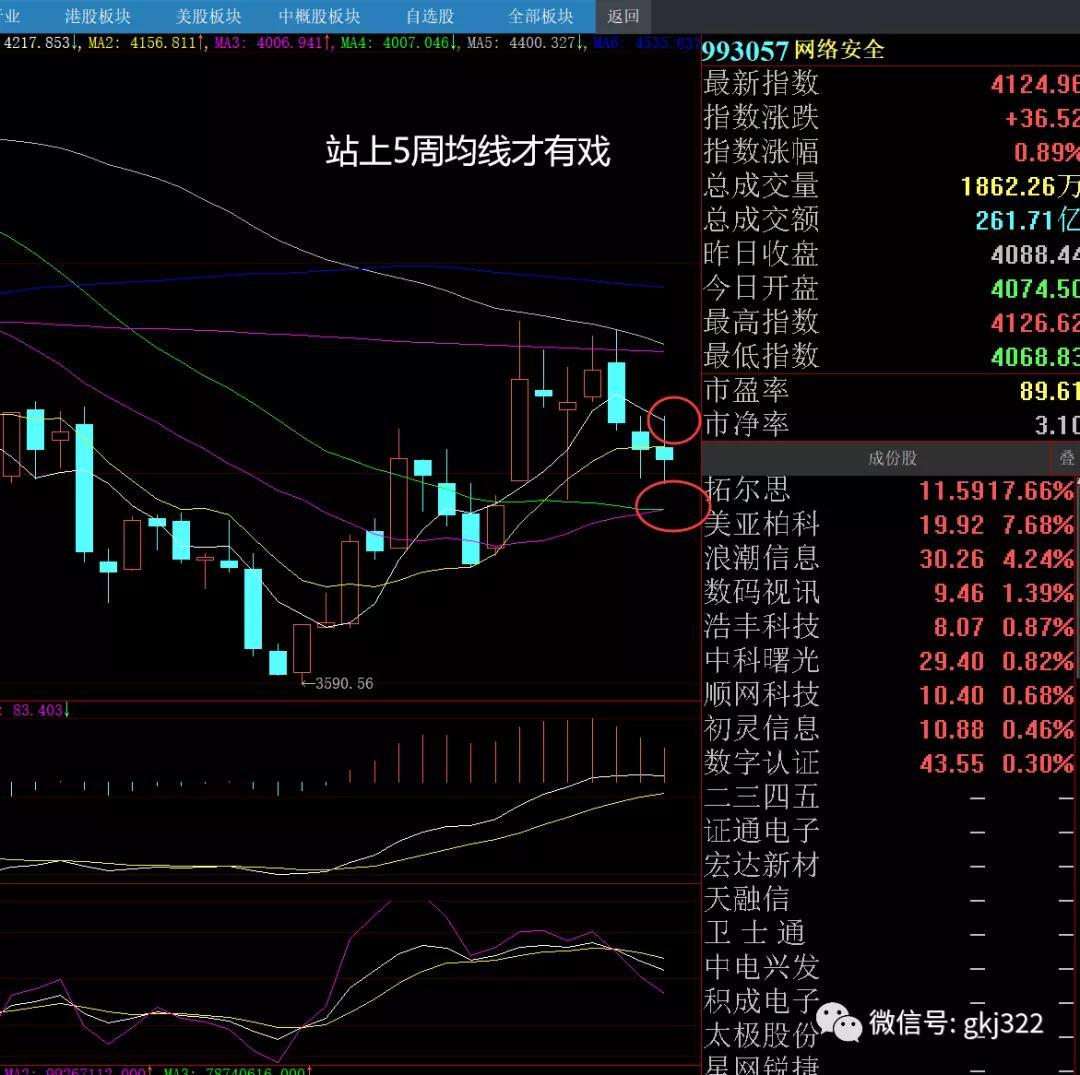The height and width of the screenshot is (1075, 1080).
Task: Switch to the 美股板块 tab
Action: [x=208, y=16]
